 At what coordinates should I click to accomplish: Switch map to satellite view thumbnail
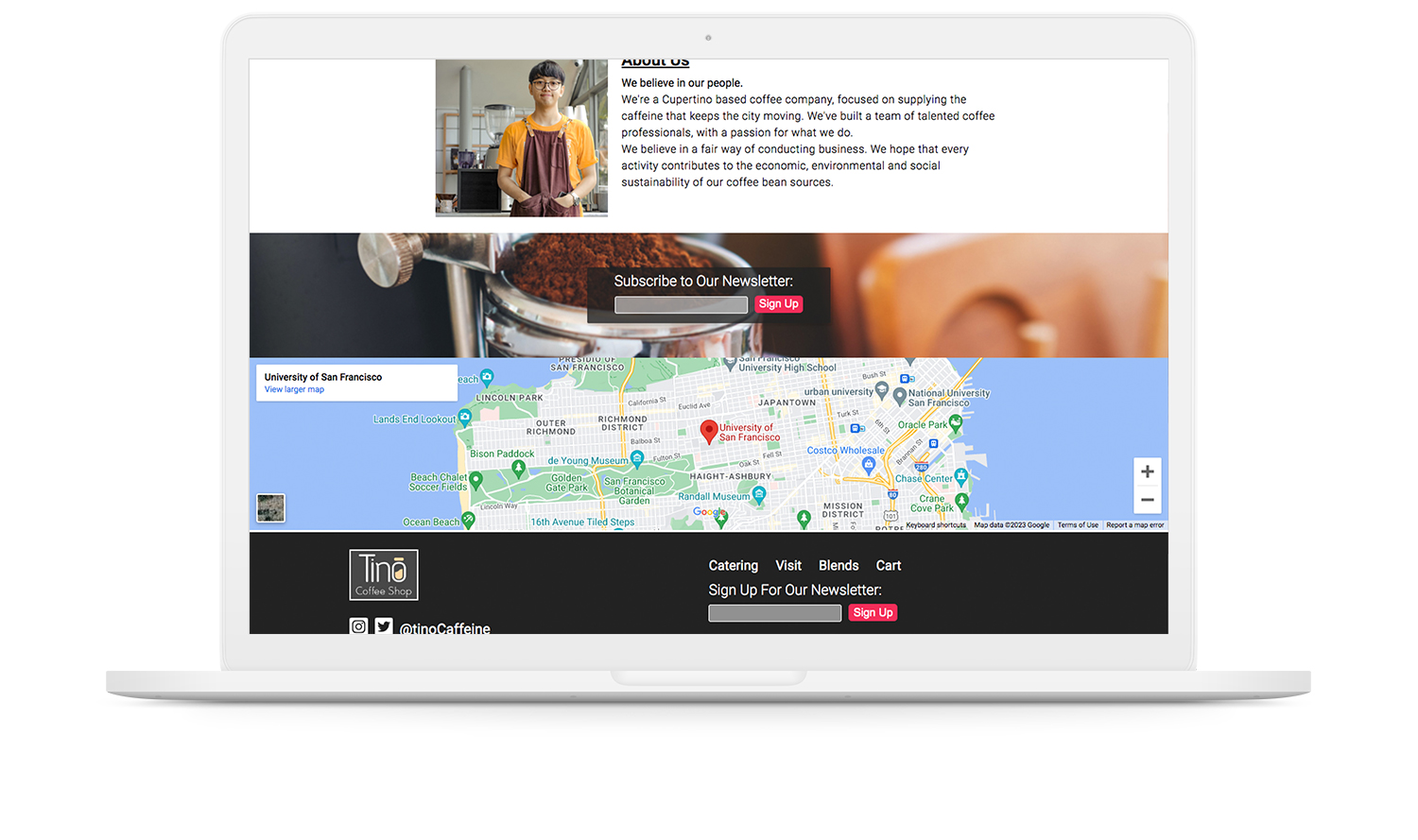pos(270,508)
